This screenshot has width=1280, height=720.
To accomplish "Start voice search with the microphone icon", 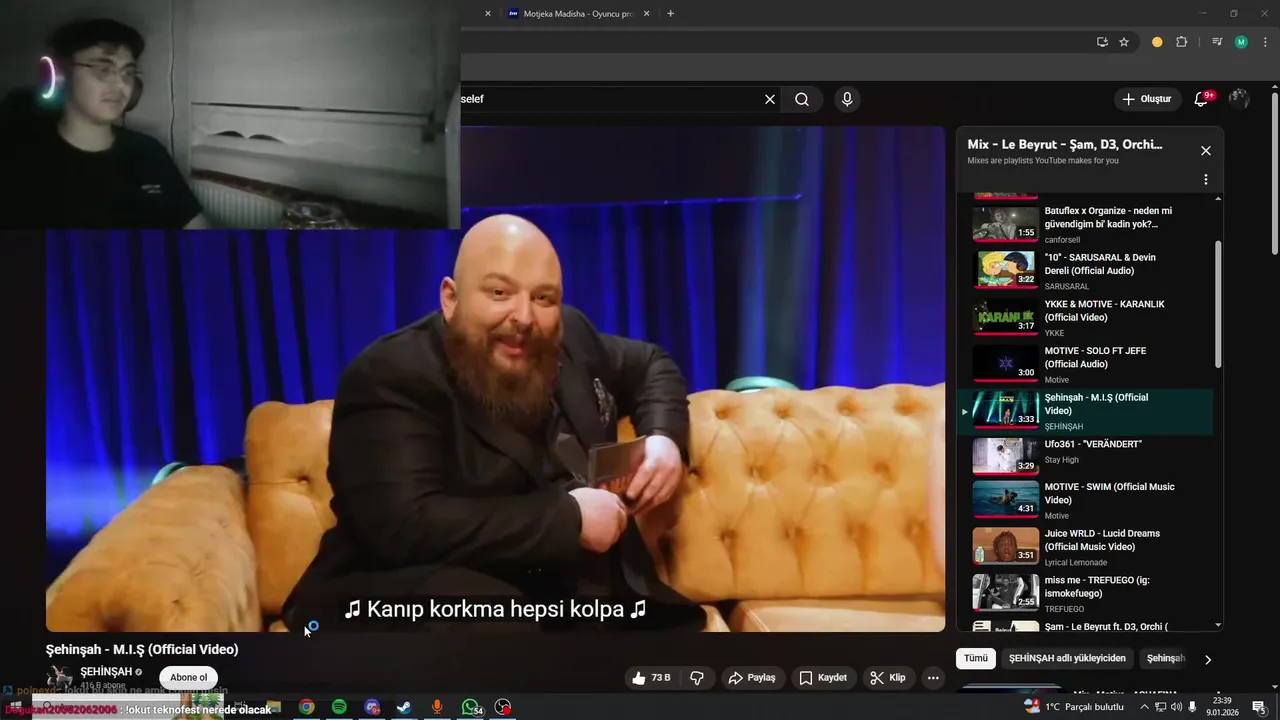I will tap(847, 99).
